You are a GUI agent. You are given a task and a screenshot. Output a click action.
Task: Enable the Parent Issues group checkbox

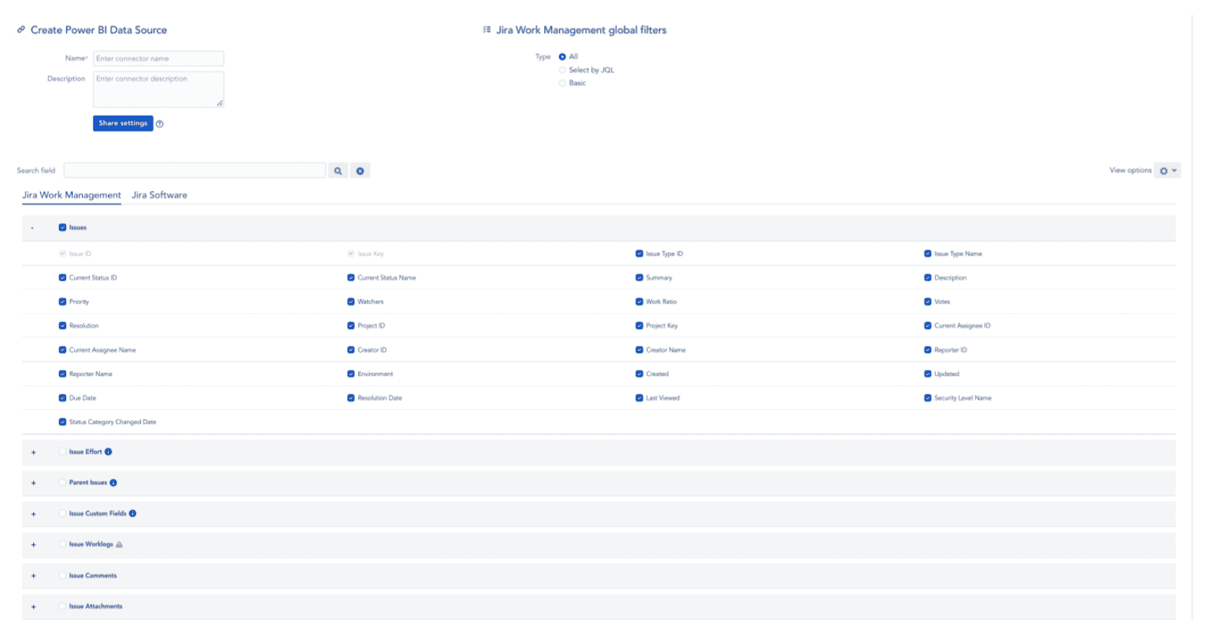(63, 483)
